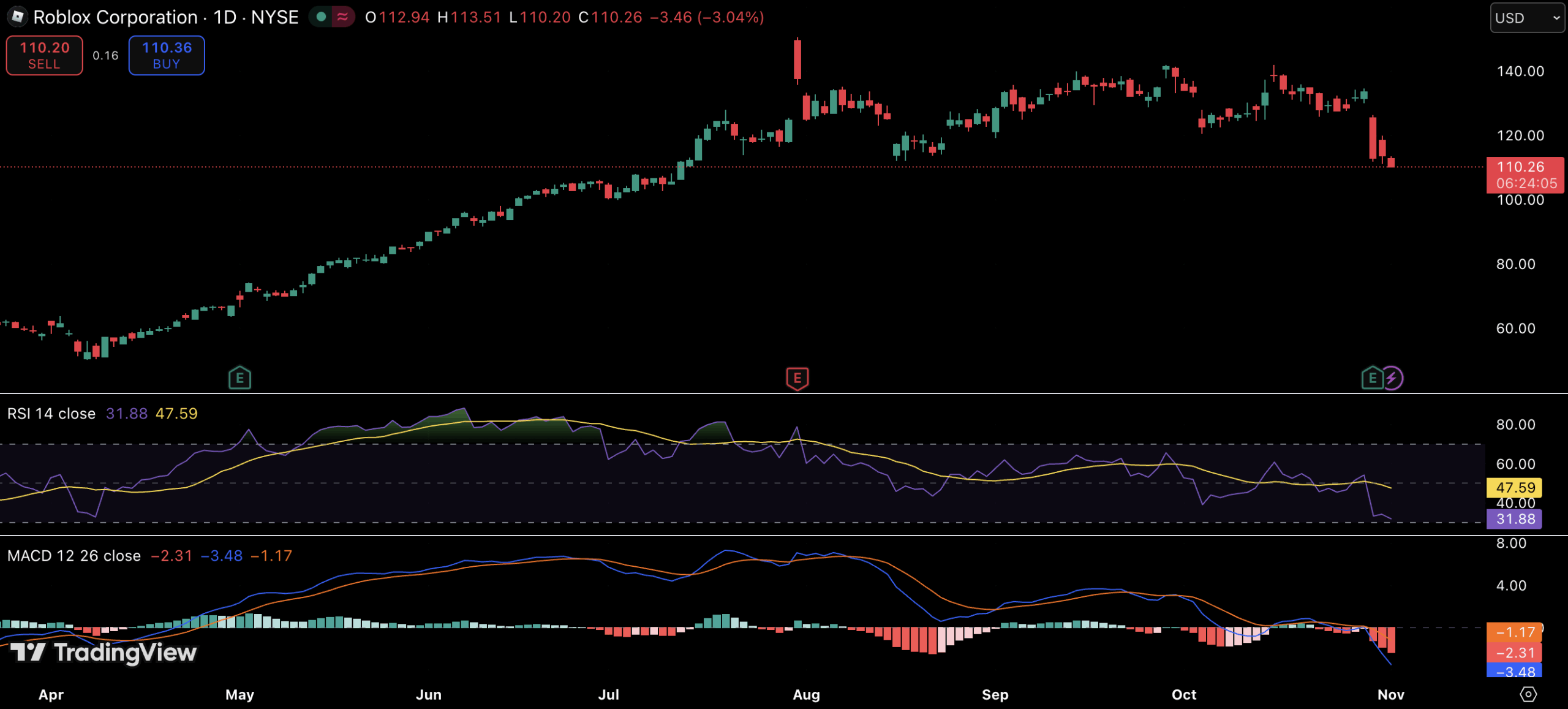The width and height of the screenshot is (1568, 709).
Task: Click the purple RSI value tag 31.88
Action: pyautogui.click(x=1515, y=519)
